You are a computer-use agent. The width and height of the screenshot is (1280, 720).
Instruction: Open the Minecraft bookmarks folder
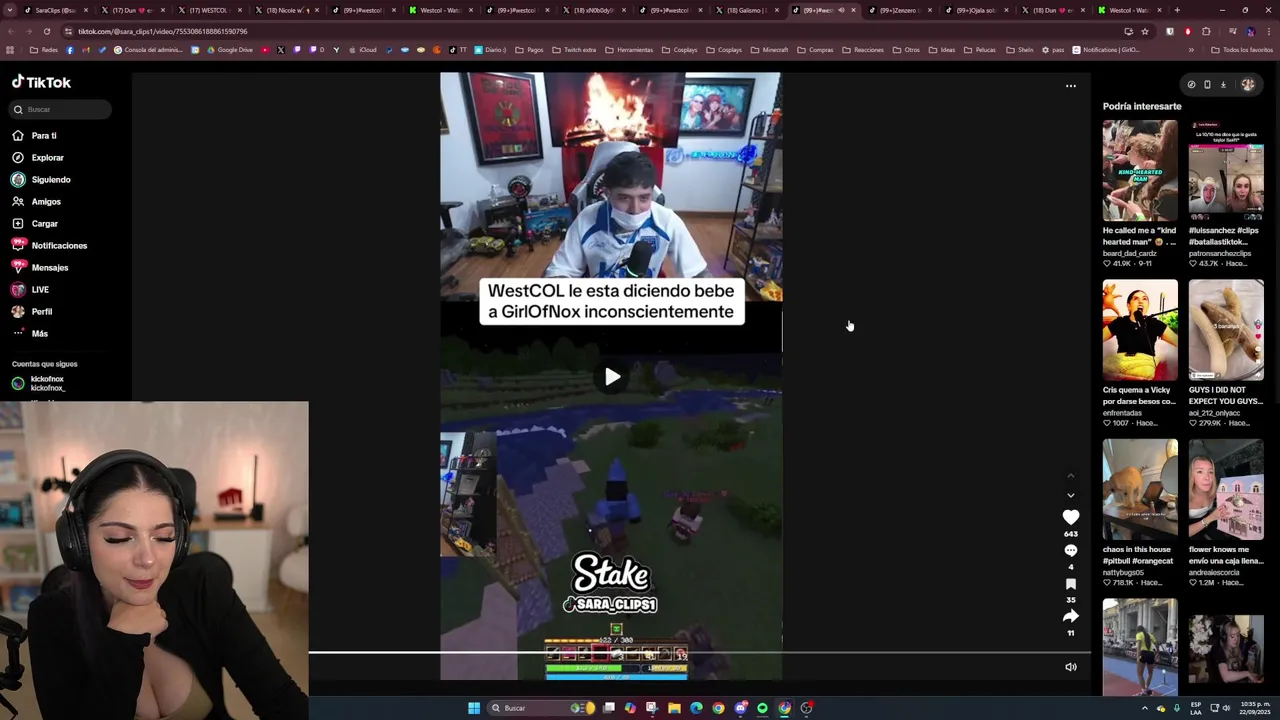[769, 50]
